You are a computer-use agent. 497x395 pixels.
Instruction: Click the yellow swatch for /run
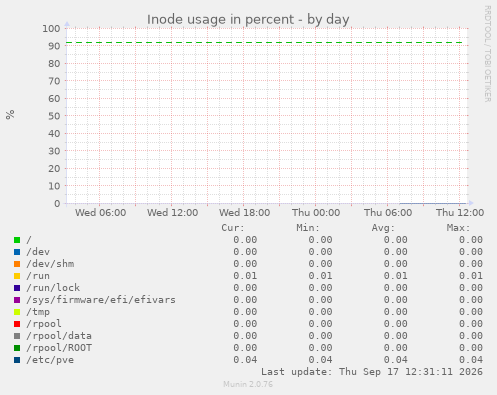(17, 276)
